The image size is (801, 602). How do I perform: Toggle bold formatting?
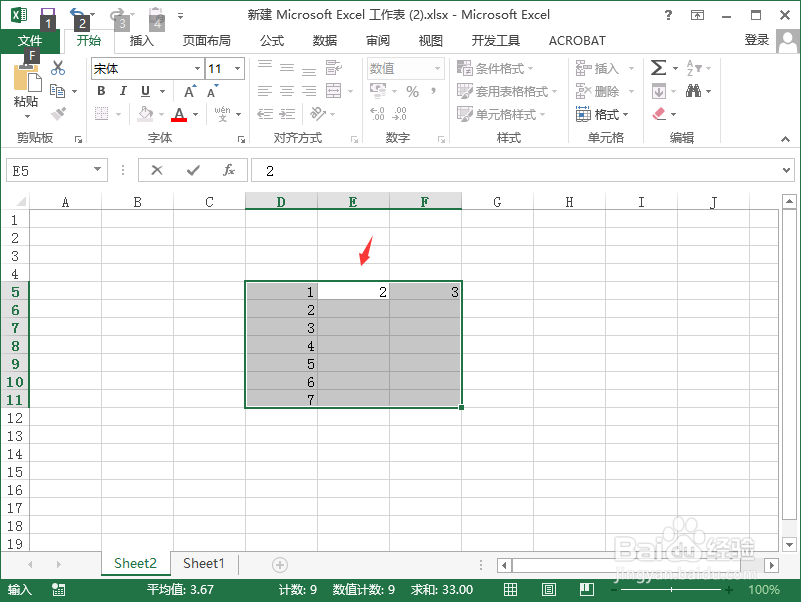point(100,91)
